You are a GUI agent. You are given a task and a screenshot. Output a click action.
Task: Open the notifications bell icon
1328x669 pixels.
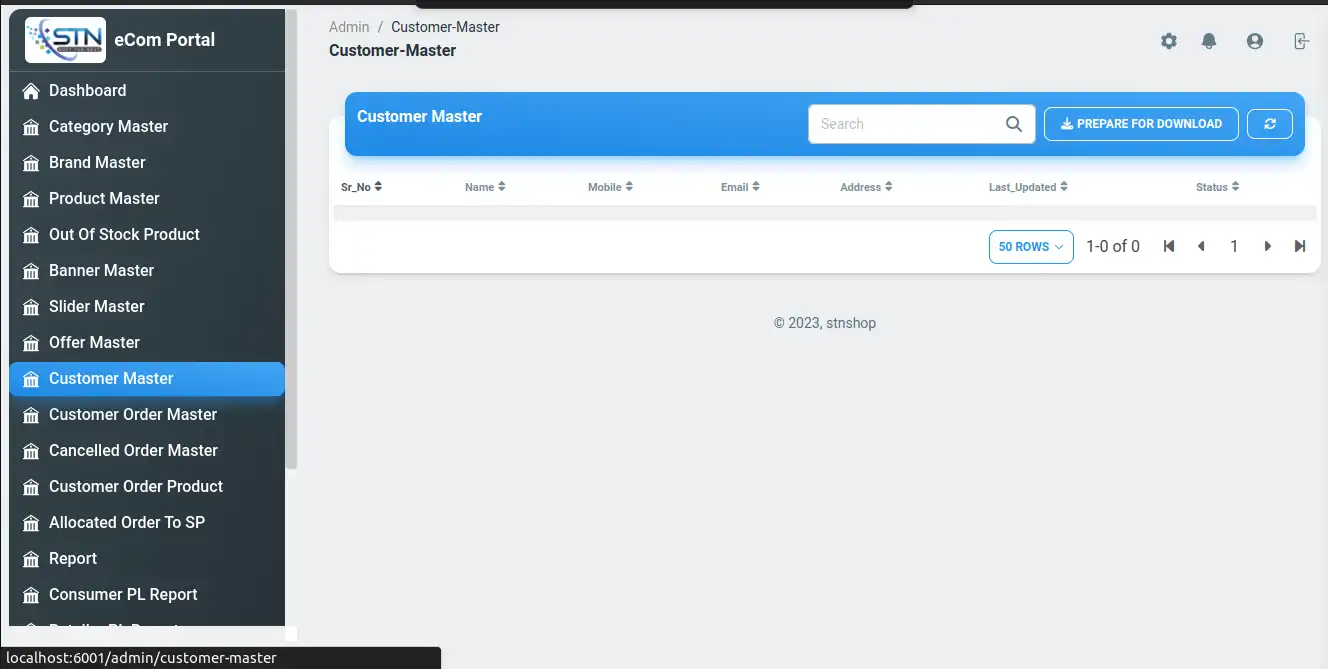tap(1209, 41)
